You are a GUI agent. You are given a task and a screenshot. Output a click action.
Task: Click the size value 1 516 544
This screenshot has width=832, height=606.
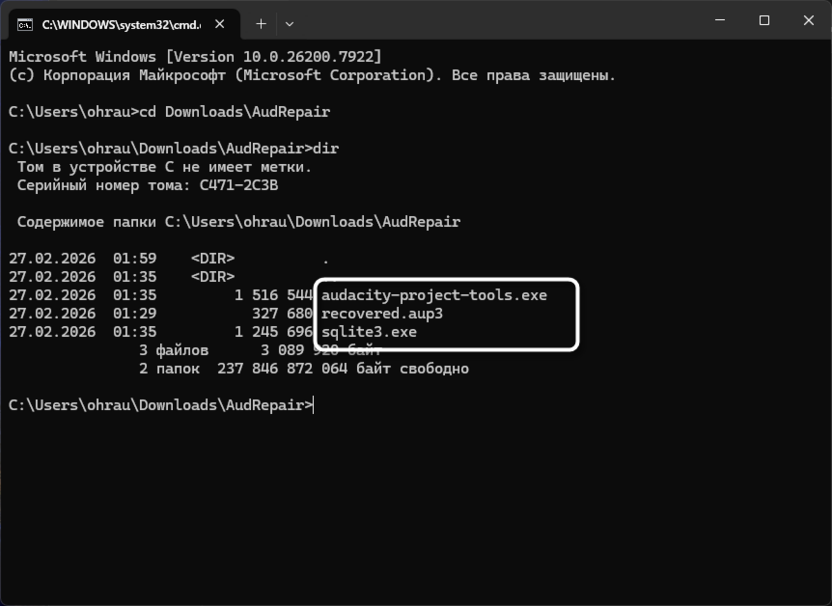[x=273, y=296]
